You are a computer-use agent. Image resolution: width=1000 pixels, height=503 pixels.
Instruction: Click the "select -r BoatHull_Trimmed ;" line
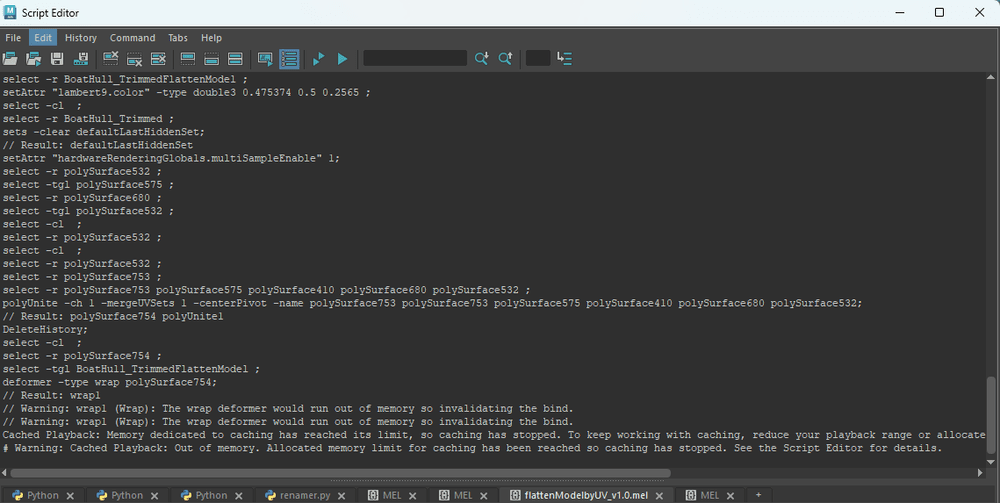(x=88, y=119)
